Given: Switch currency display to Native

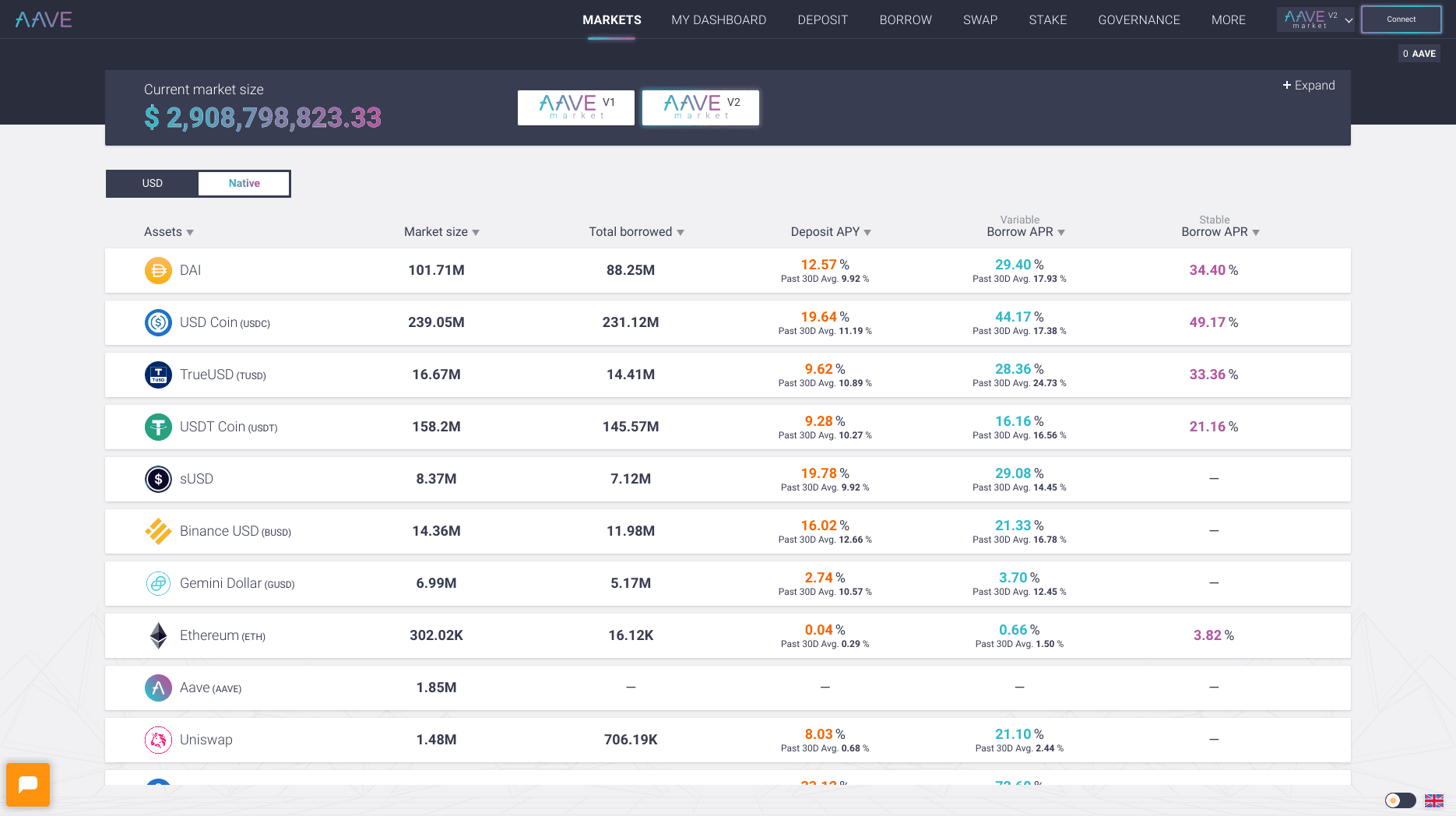Looking at the screenshot, I should pyautogui.click(x=244, y=184).
